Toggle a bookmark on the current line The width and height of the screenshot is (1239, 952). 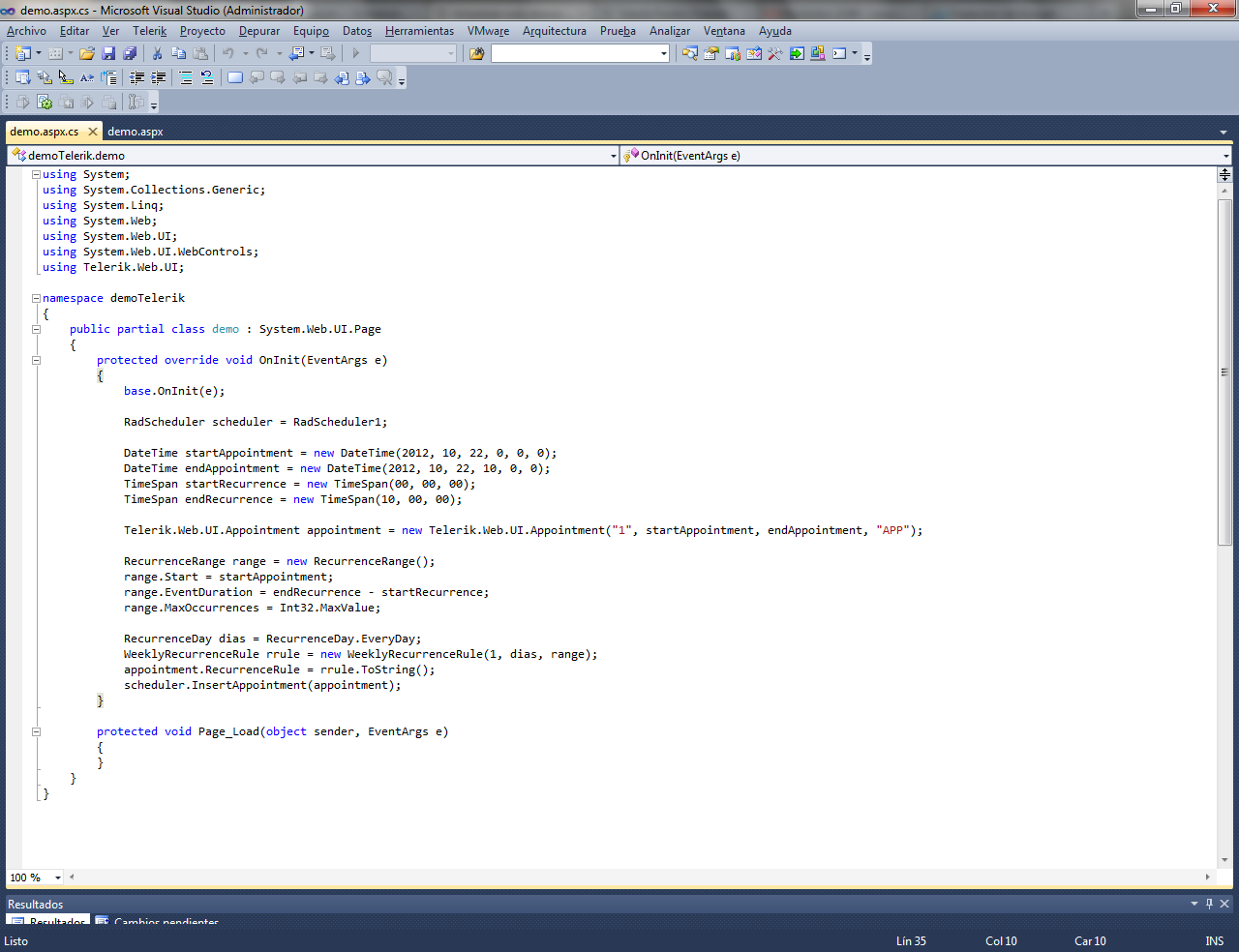(x=234, y=77)
